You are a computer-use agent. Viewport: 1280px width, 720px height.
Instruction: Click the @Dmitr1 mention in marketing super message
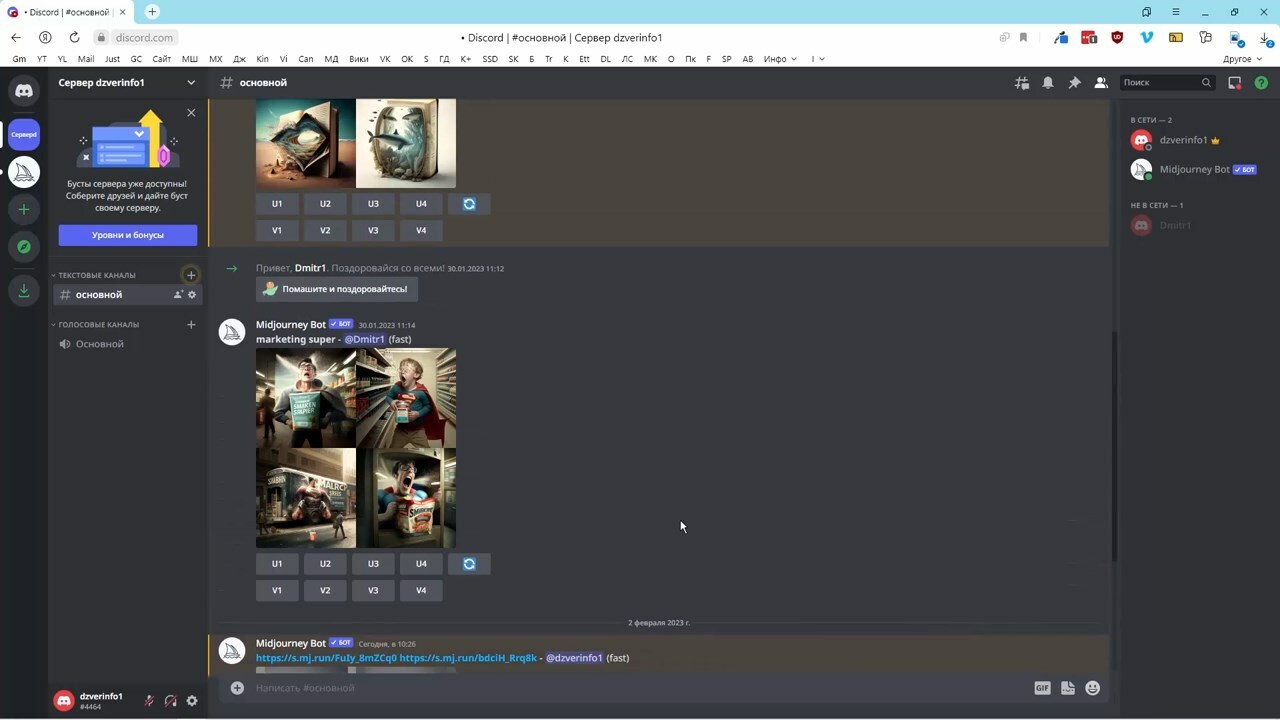[364, 339]
